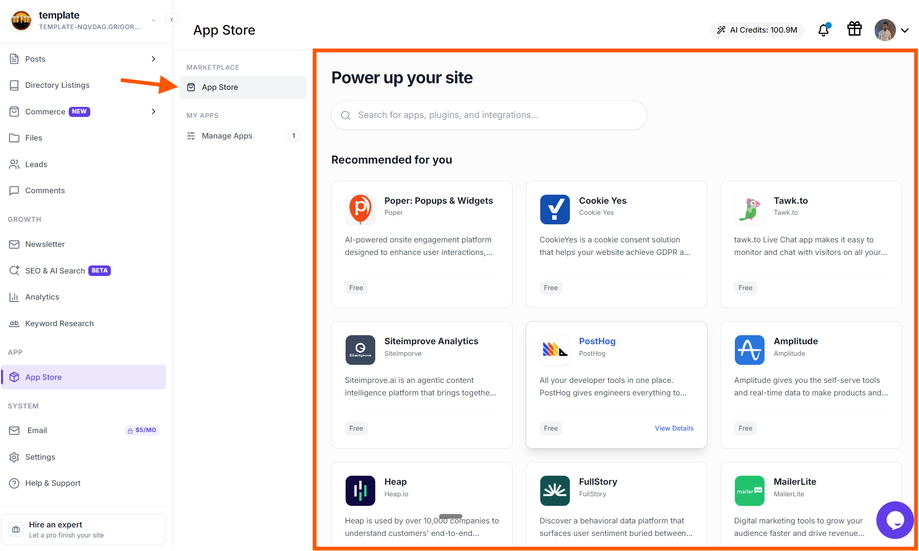This screenshot has width=919, height=551.
Task: Click View Details on PostHog card
Action: click(674, 428)
